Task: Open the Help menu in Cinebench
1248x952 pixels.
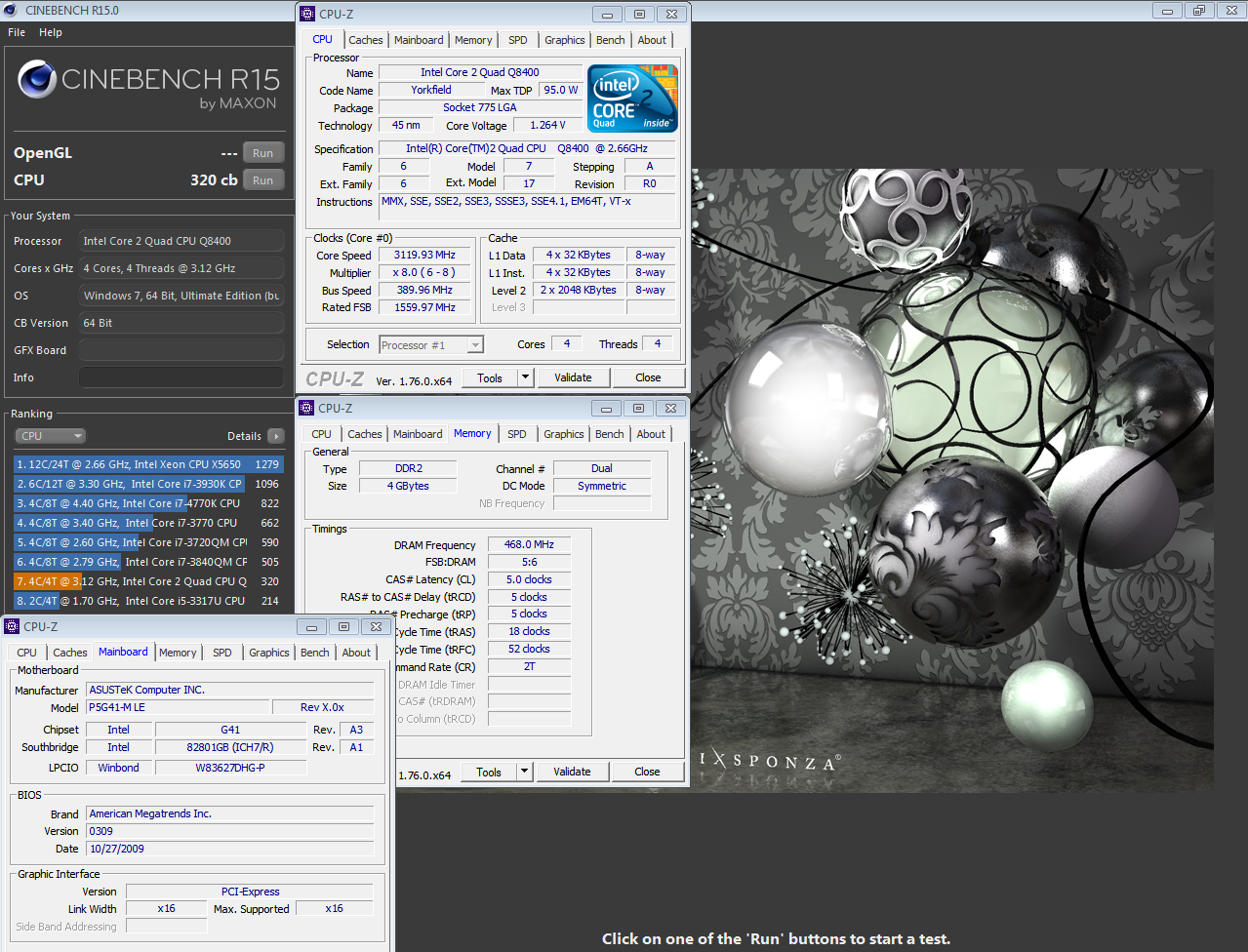Action: tap(51, 32)
